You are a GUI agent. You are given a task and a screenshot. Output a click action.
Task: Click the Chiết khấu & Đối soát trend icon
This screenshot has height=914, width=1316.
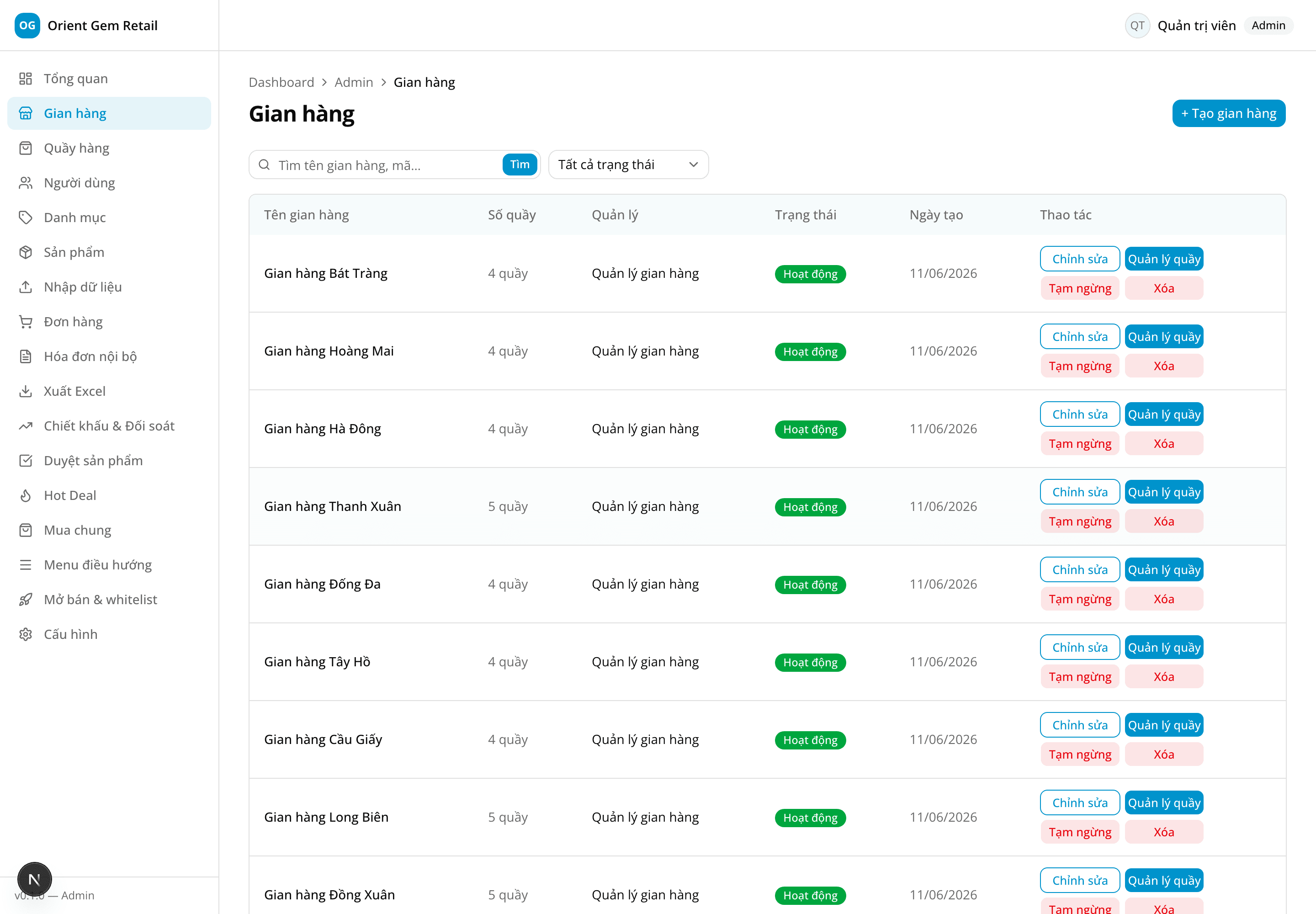pos(26,426)
